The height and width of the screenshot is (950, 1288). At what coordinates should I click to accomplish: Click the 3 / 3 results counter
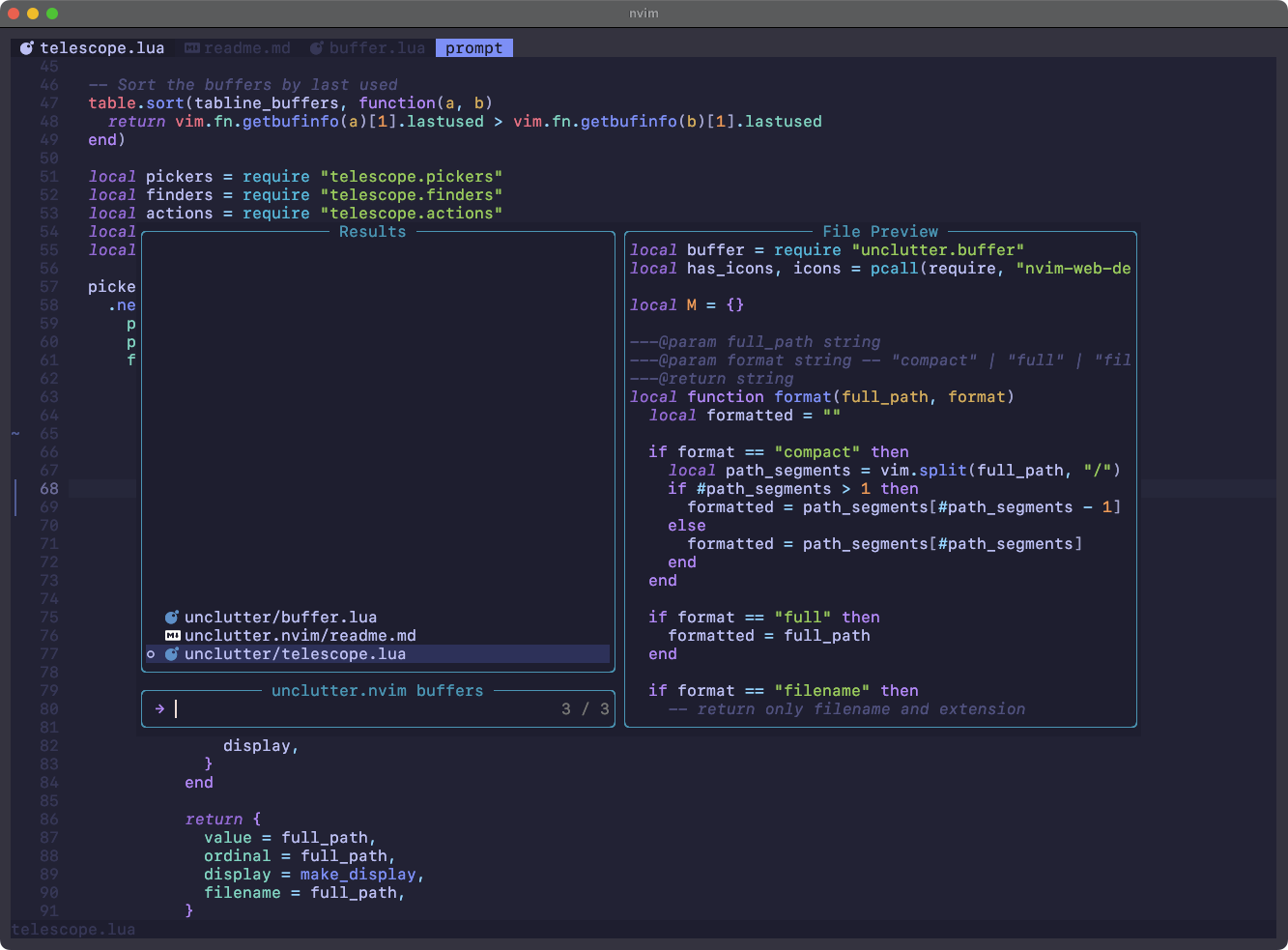pos(586,709)
